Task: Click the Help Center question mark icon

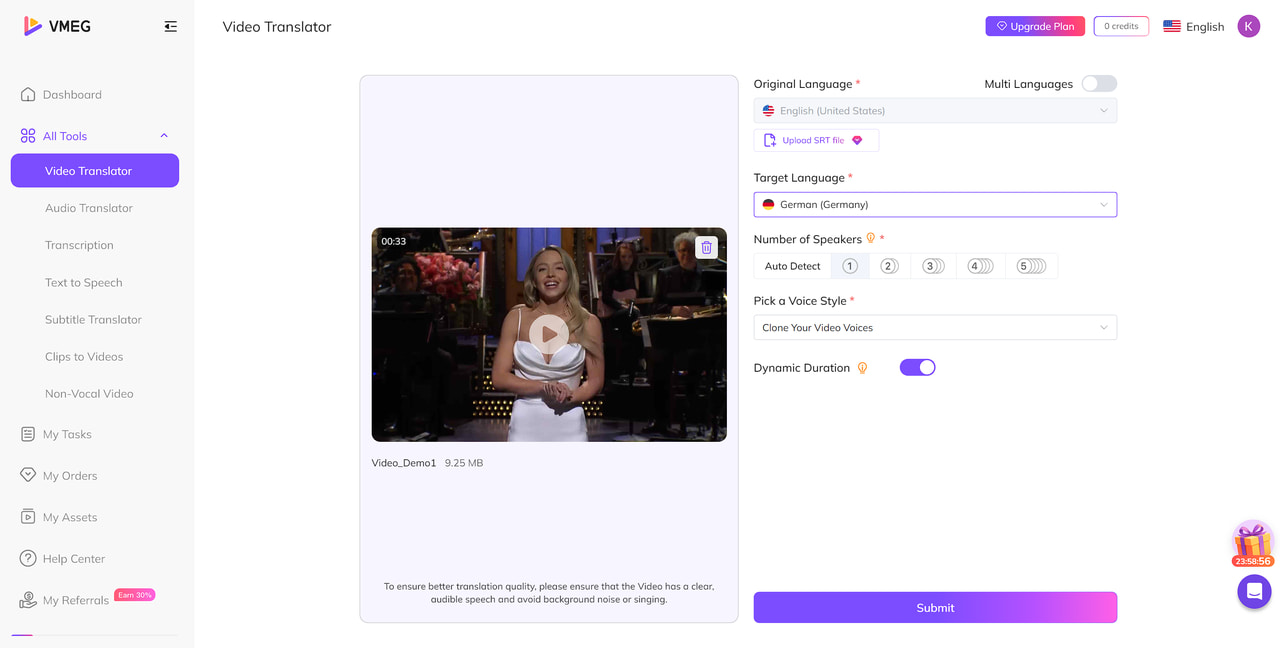Action: point(28,558)
